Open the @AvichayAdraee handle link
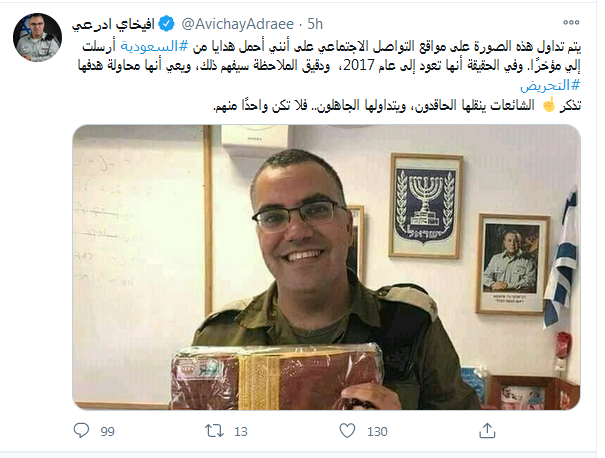This screenshot has height=458, width=605. [237, 24]
